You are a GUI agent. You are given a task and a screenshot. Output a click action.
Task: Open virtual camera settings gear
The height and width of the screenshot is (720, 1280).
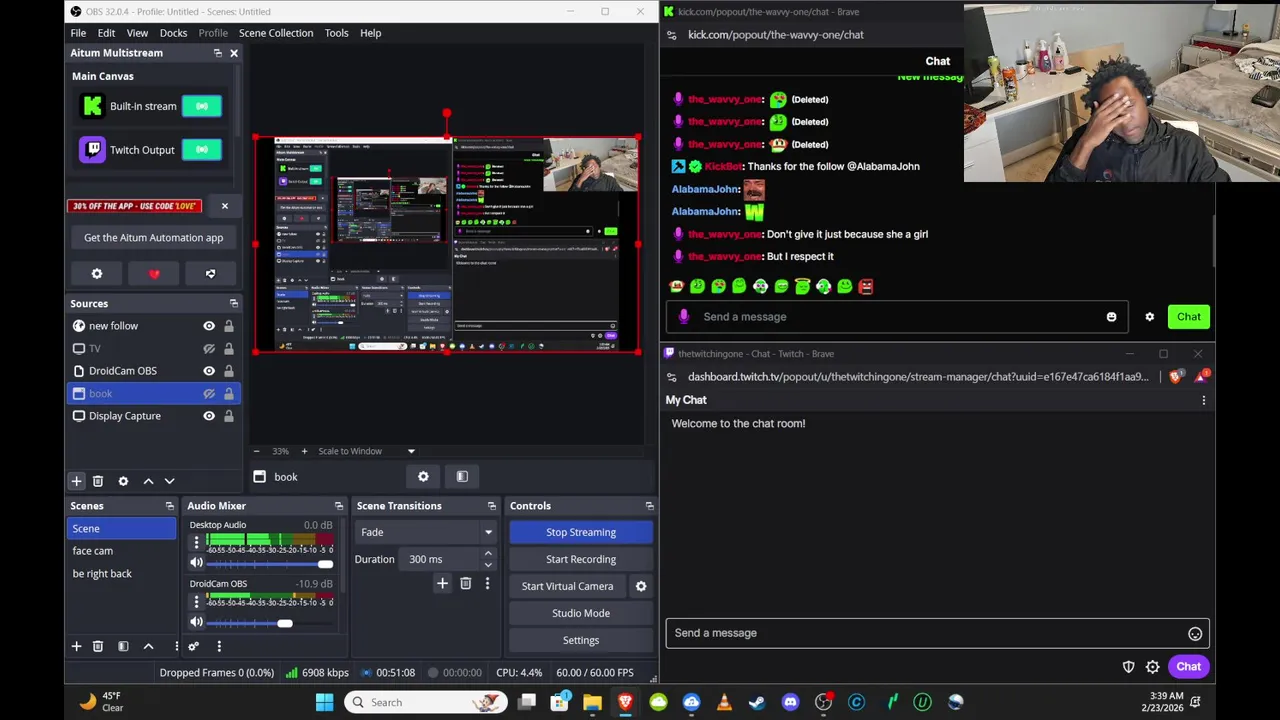(x=641, y=586)
